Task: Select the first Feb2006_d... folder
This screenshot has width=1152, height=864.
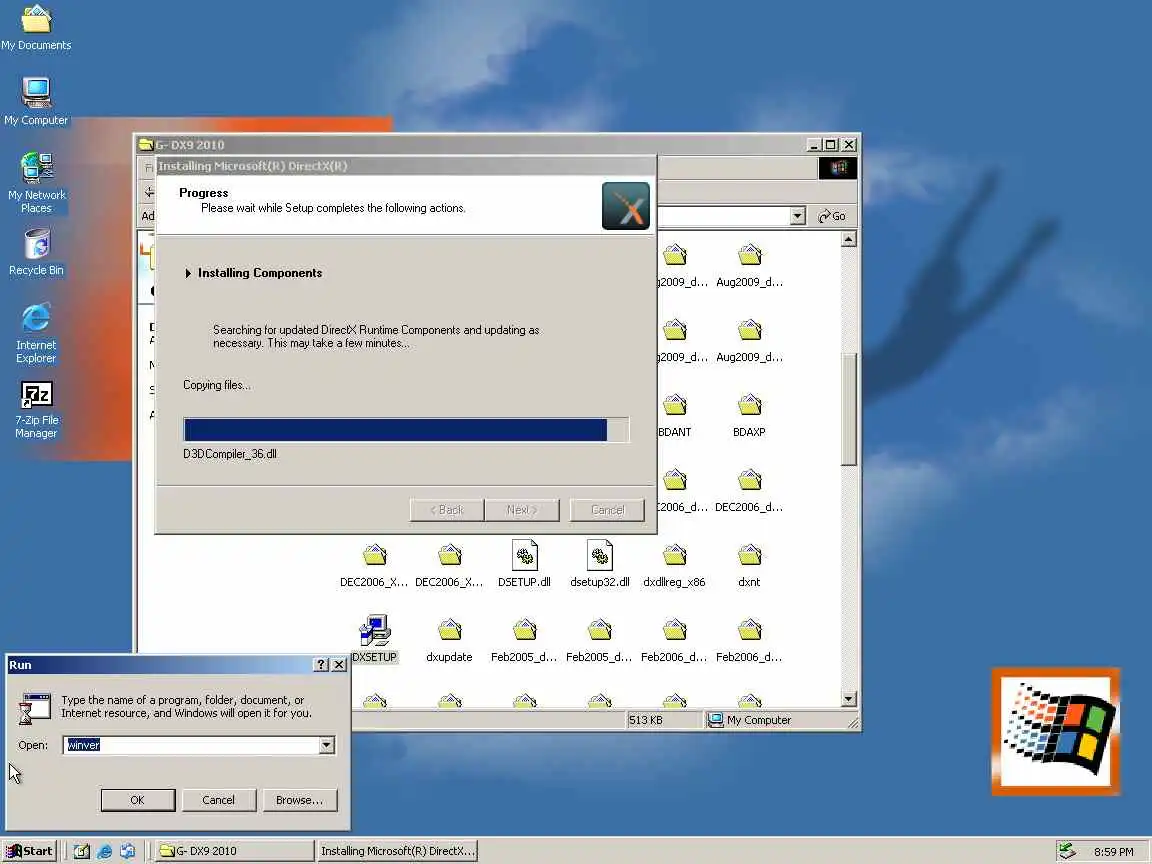Action: 674,641
